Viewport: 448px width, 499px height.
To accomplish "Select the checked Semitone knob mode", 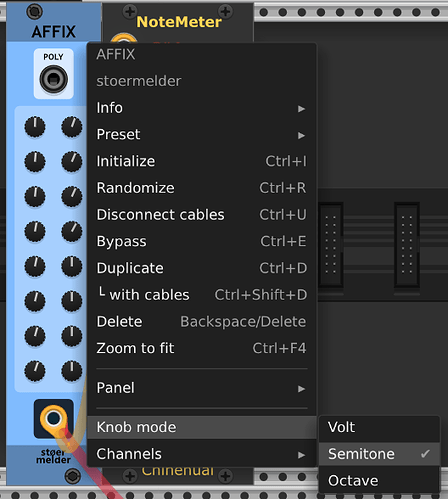I will pyautogui.click(x=379, y=454).
